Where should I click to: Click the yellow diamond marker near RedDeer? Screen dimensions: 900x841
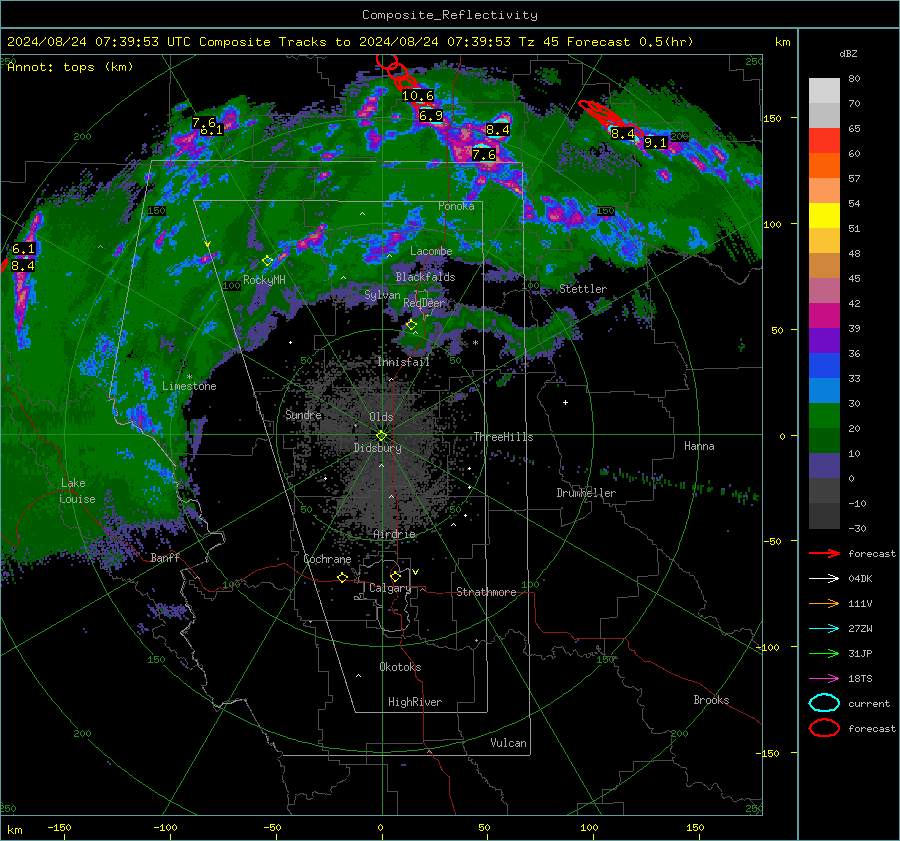click(411, 325)
